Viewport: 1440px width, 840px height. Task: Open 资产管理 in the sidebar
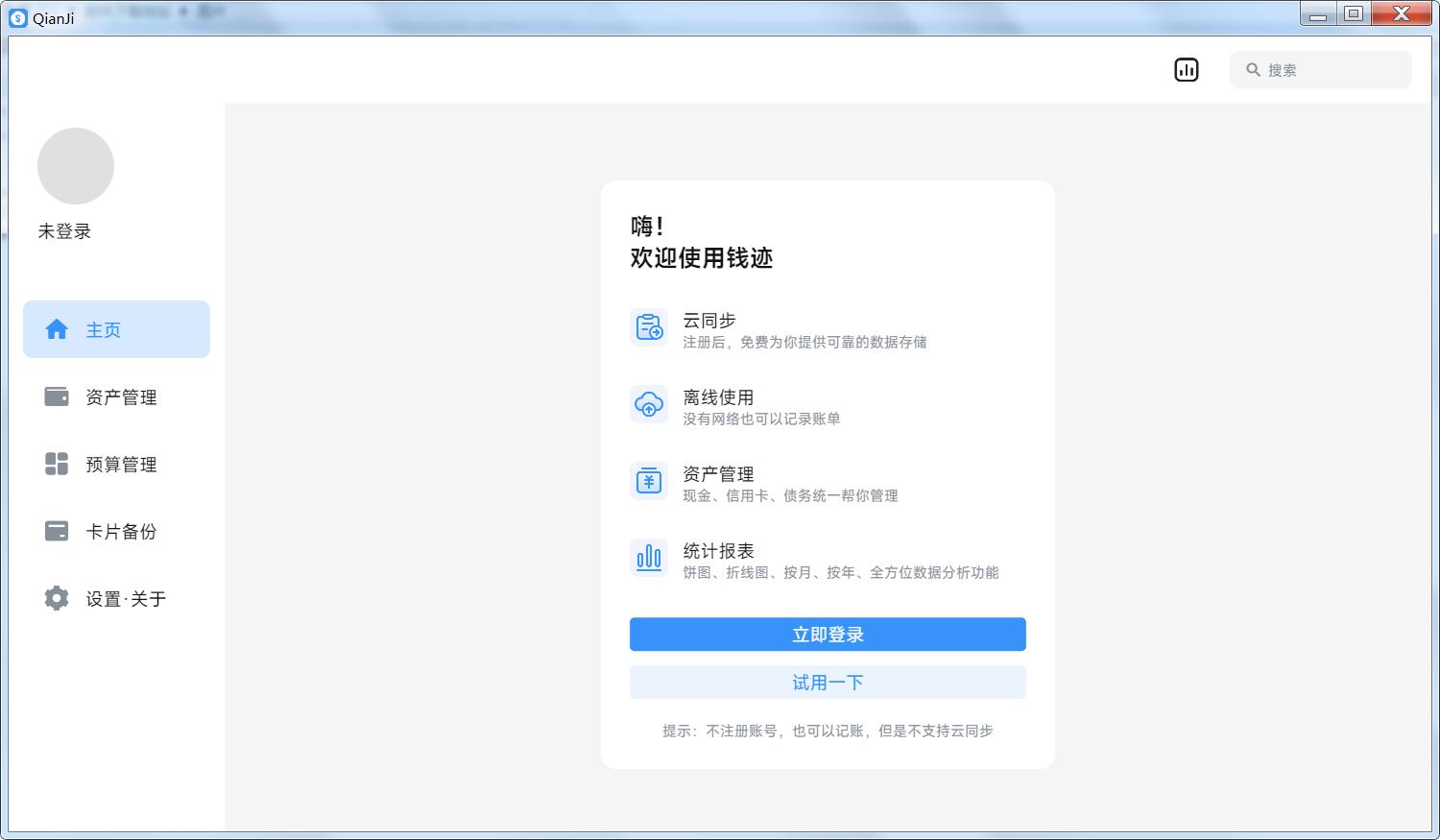(x=116, y=396)
